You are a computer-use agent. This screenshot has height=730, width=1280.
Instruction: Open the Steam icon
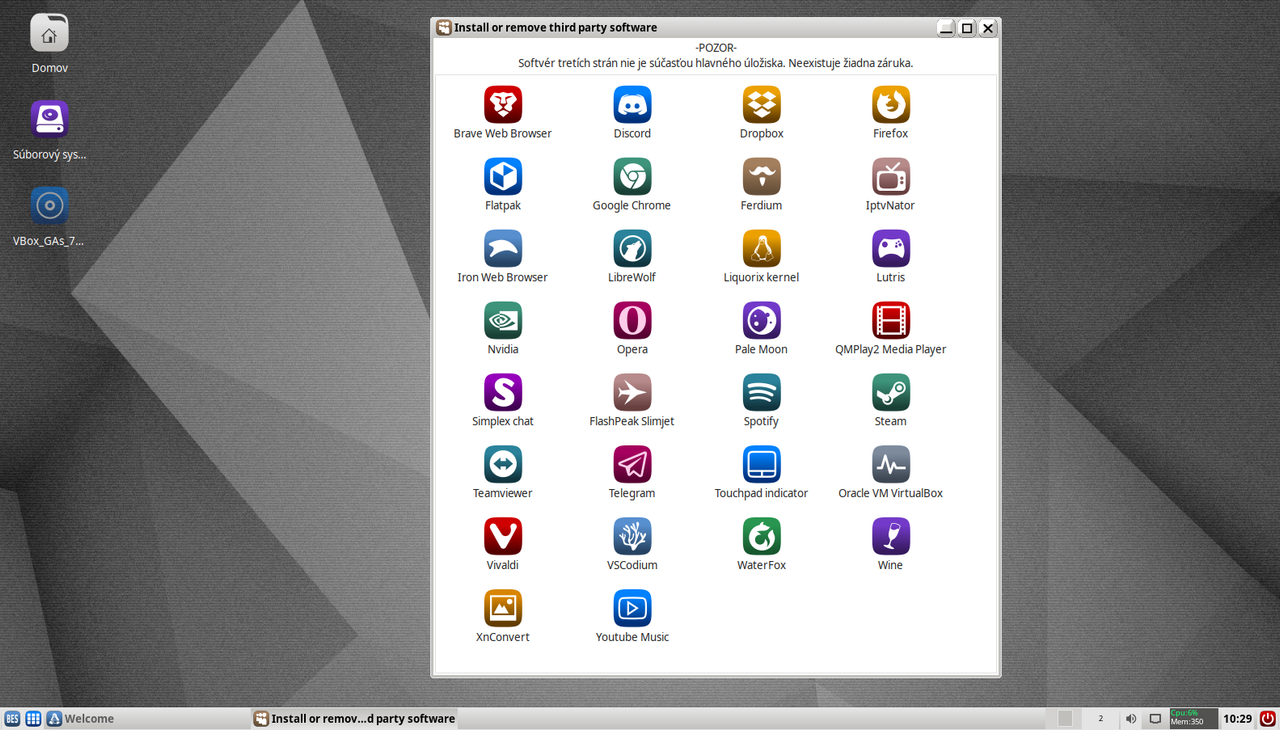click(890, 392)
